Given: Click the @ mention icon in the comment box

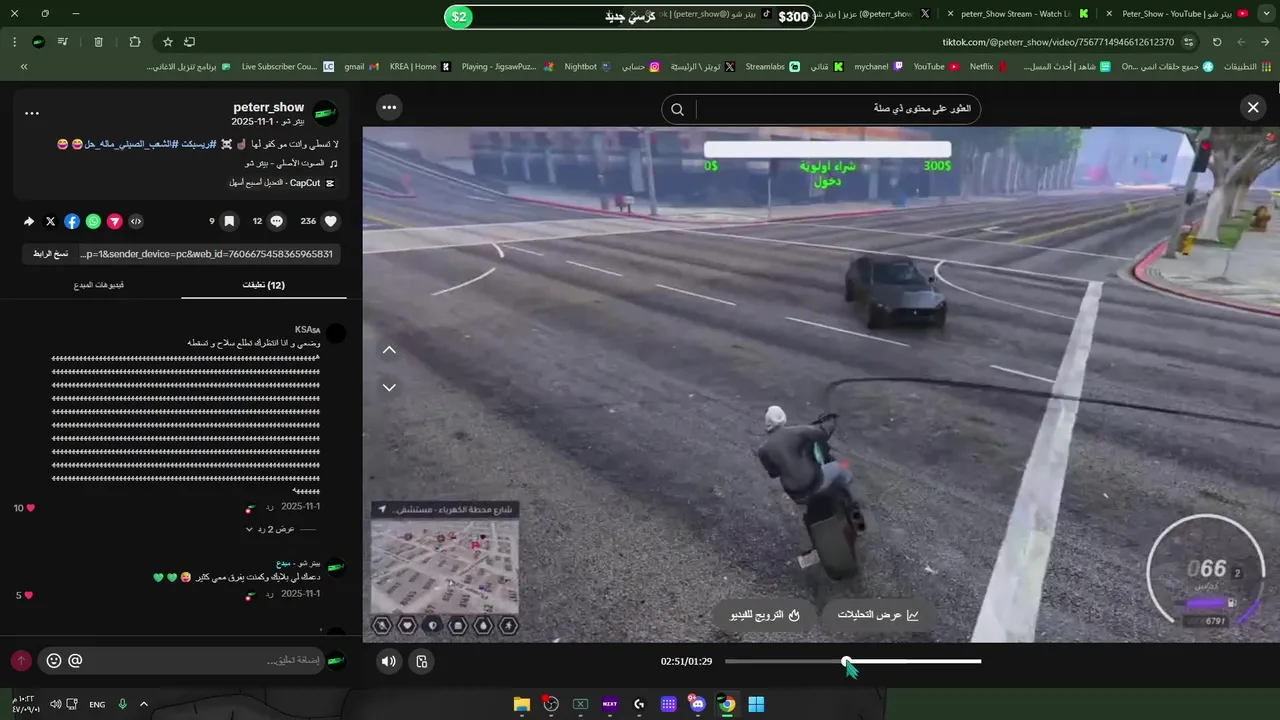Looking at the screenshot, I should click(x=75, y=661).
